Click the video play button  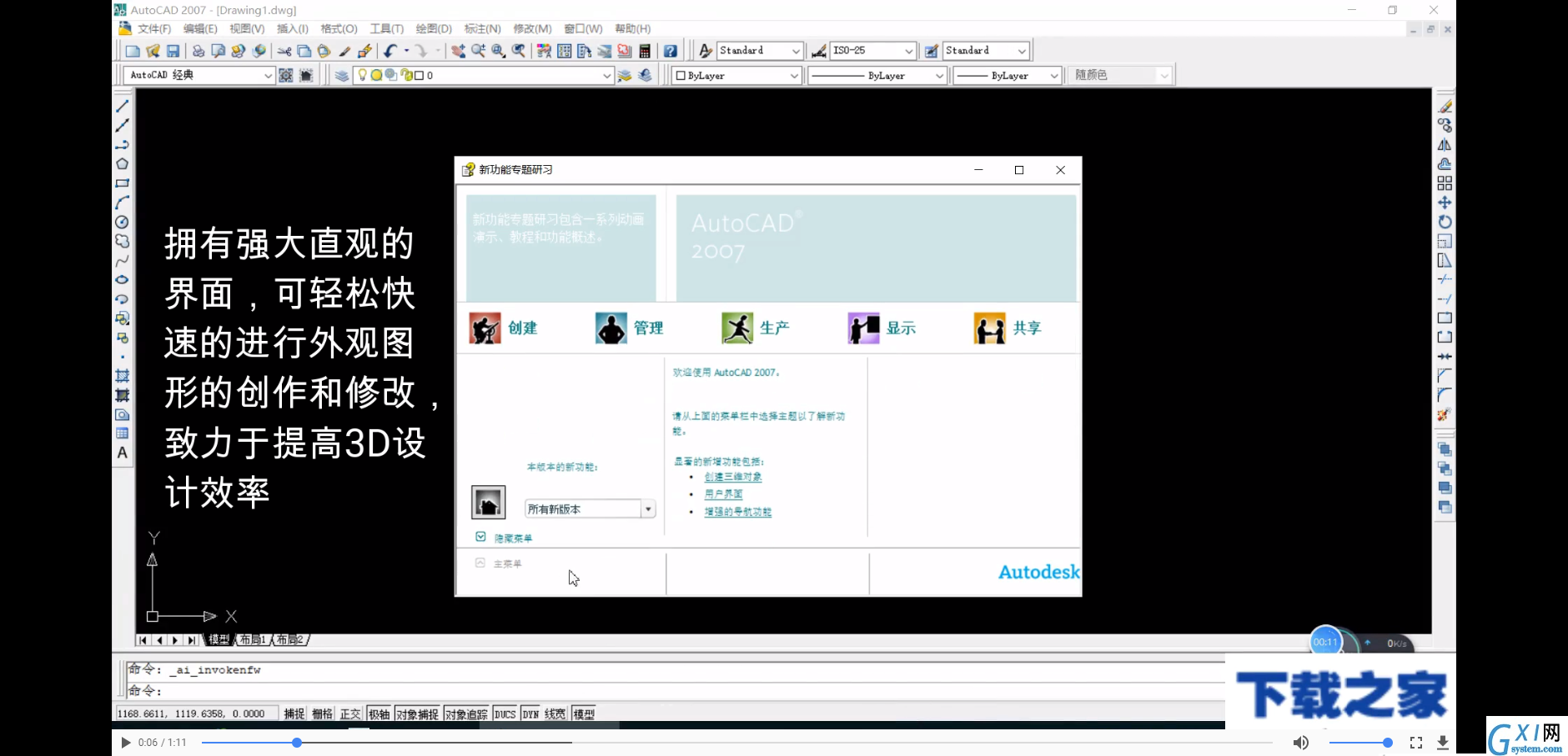(x=125, y=743)
